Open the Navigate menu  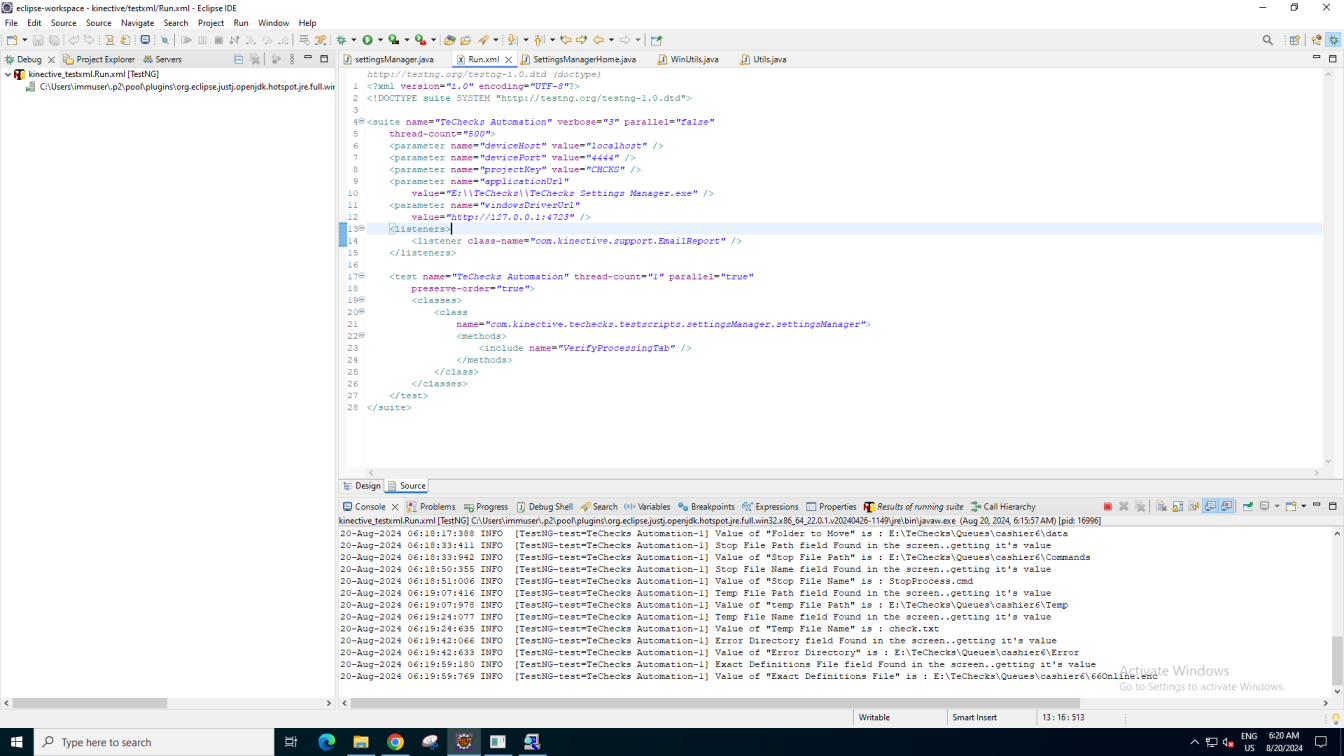(137, 23)
